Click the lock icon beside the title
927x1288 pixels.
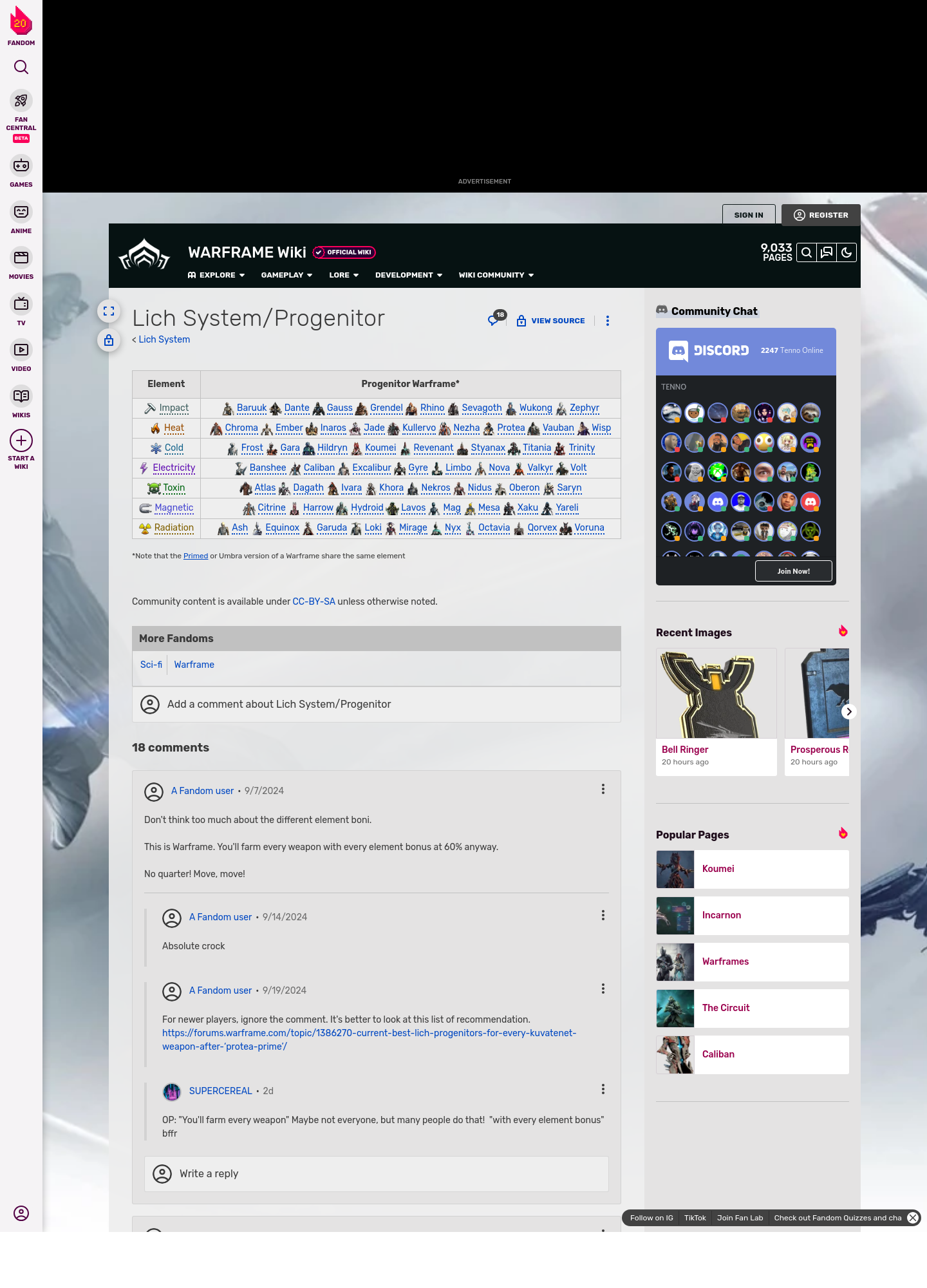point(109,340)
